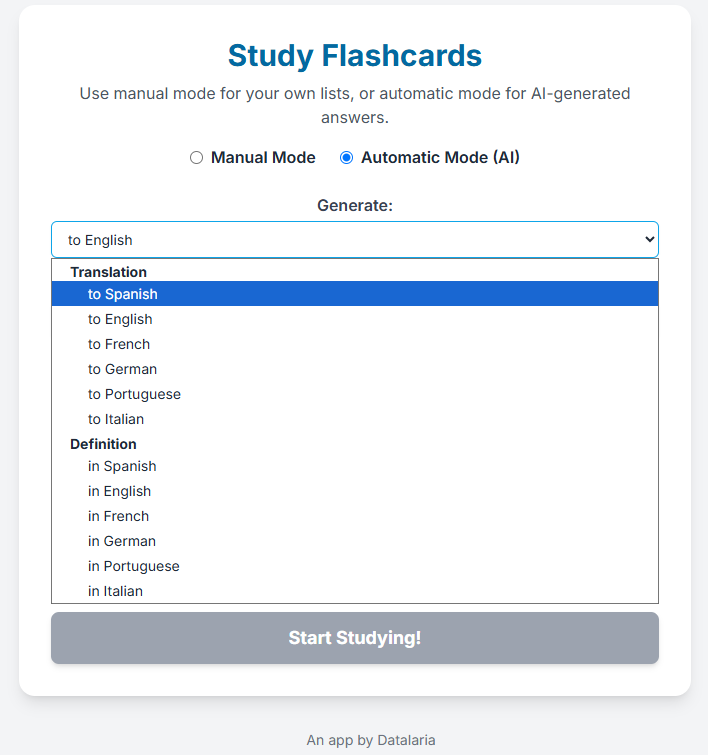708x755 pixels.
Task: Pick 'to French' from the list
Action: click(x=119, y=344)
